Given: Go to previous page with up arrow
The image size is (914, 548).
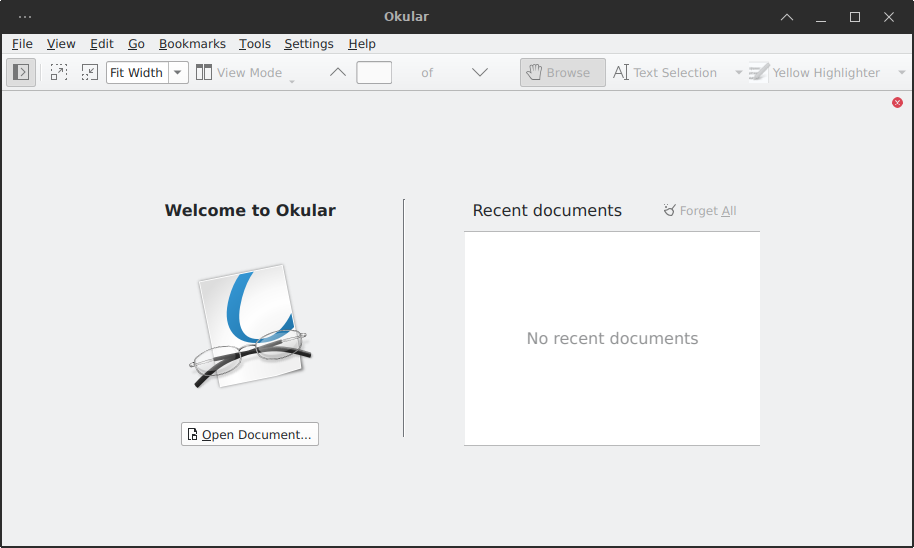Looking at the screenshot, I should (x=338, y=72).
